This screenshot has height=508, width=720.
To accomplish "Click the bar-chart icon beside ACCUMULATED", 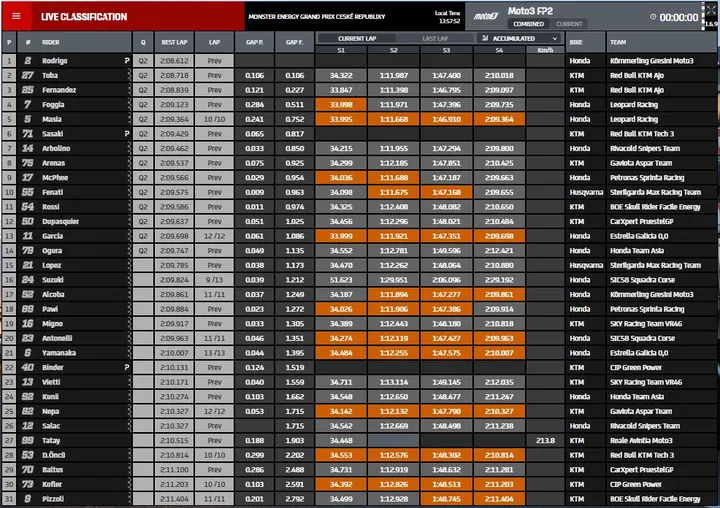I will pos(484,38).
